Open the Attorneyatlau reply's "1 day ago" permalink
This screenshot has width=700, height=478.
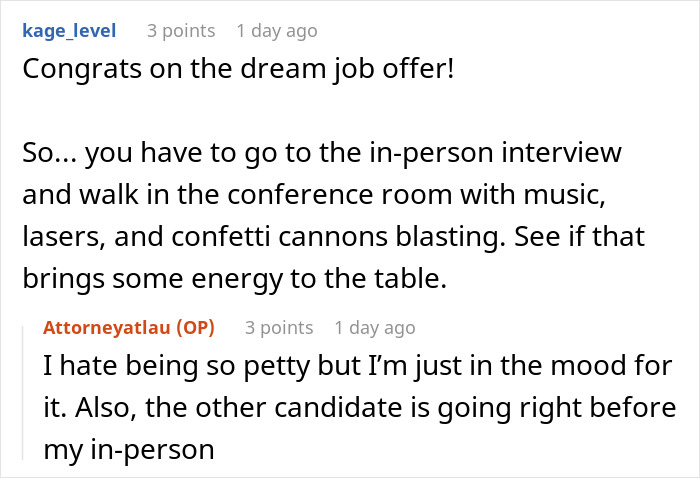[375, 328]
